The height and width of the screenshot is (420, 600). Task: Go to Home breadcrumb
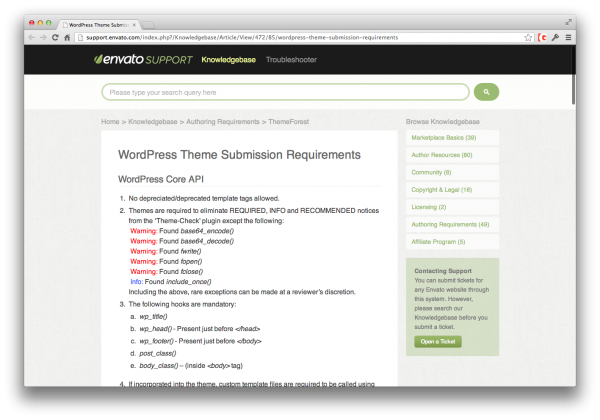coord(110,122)
